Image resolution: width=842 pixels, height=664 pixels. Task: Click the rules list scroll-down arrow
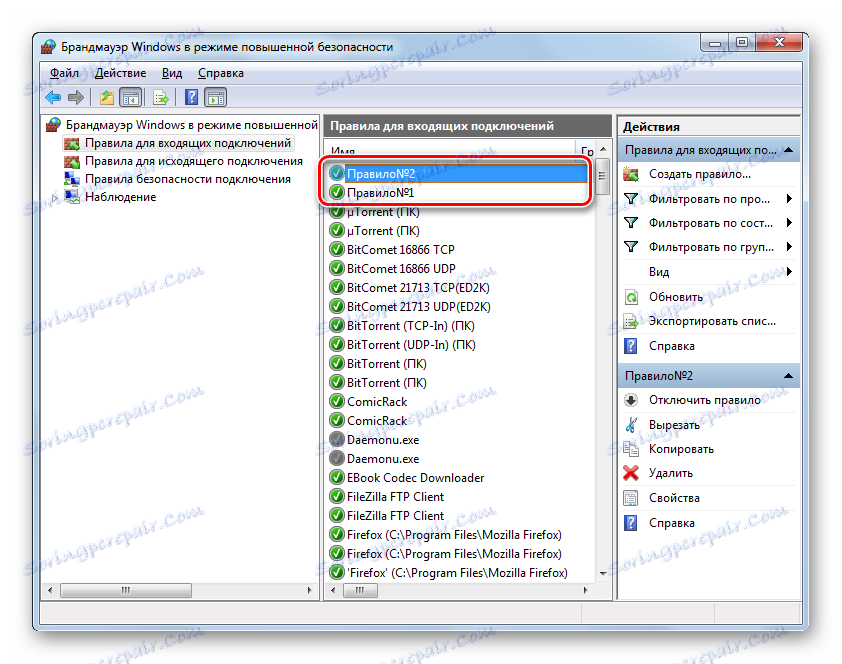[603, 574]
